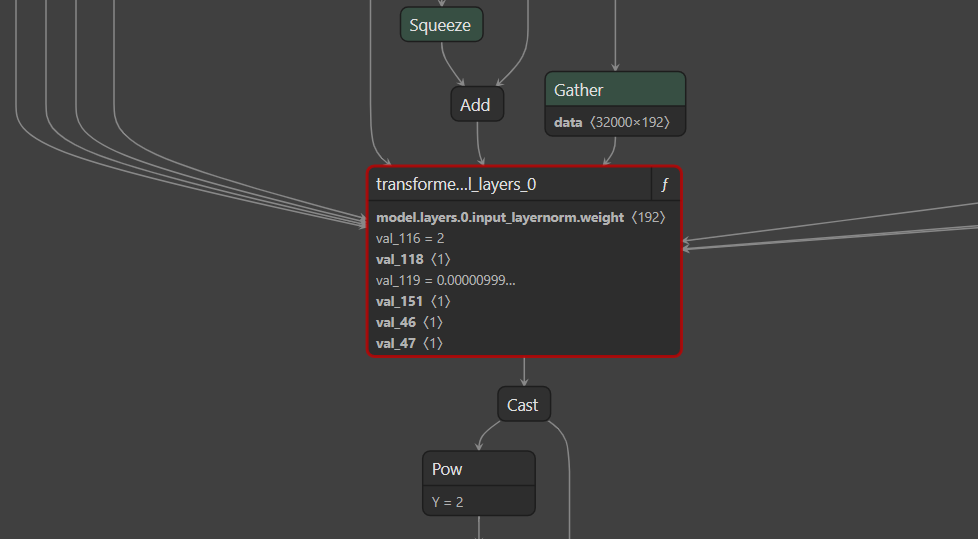Select the Cast node
978x539 pixels.
coord(523,405)
